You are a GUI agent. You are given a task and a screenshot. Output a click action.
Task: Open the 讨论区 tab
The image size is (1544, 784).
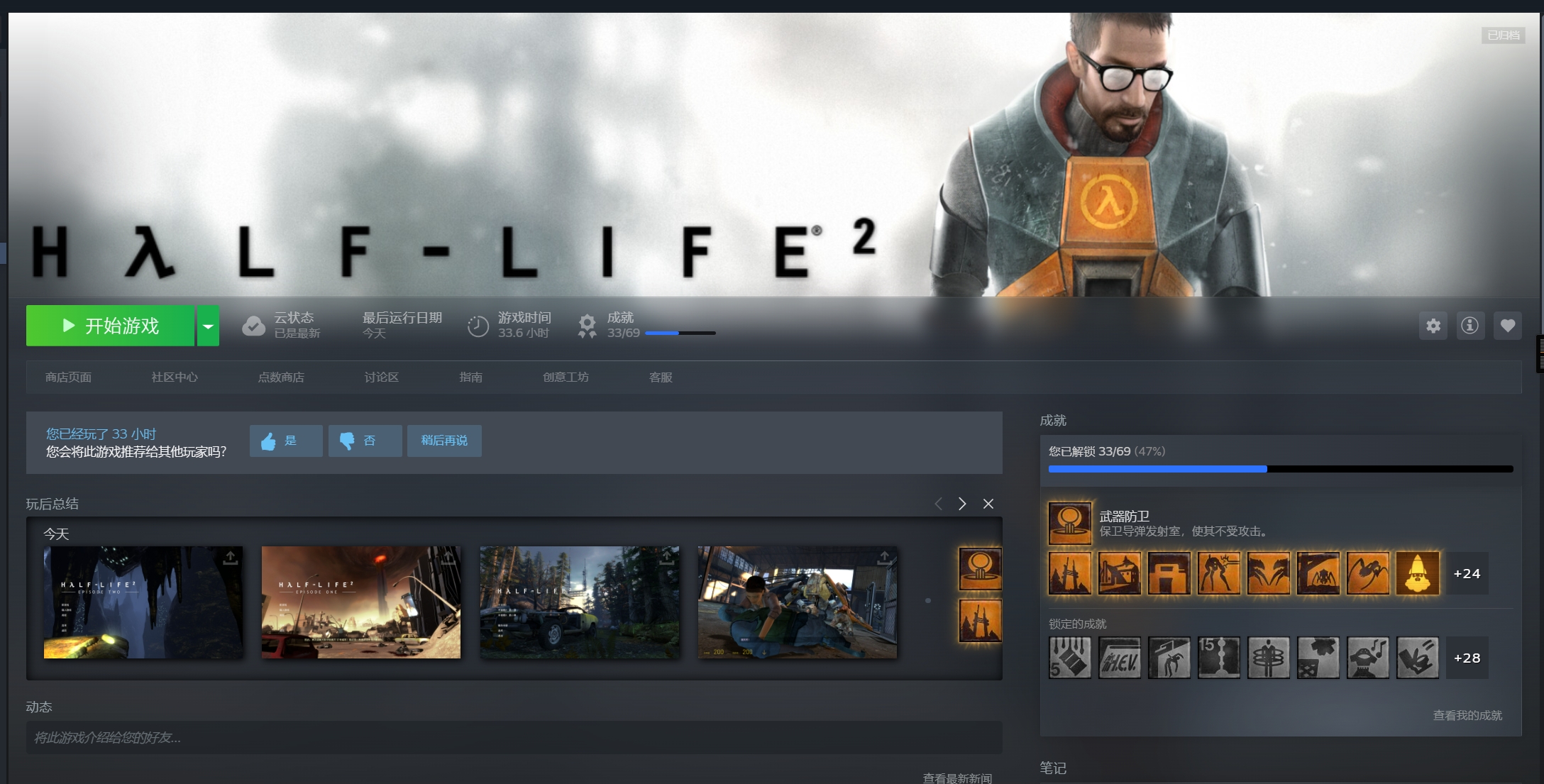point(382,377)
